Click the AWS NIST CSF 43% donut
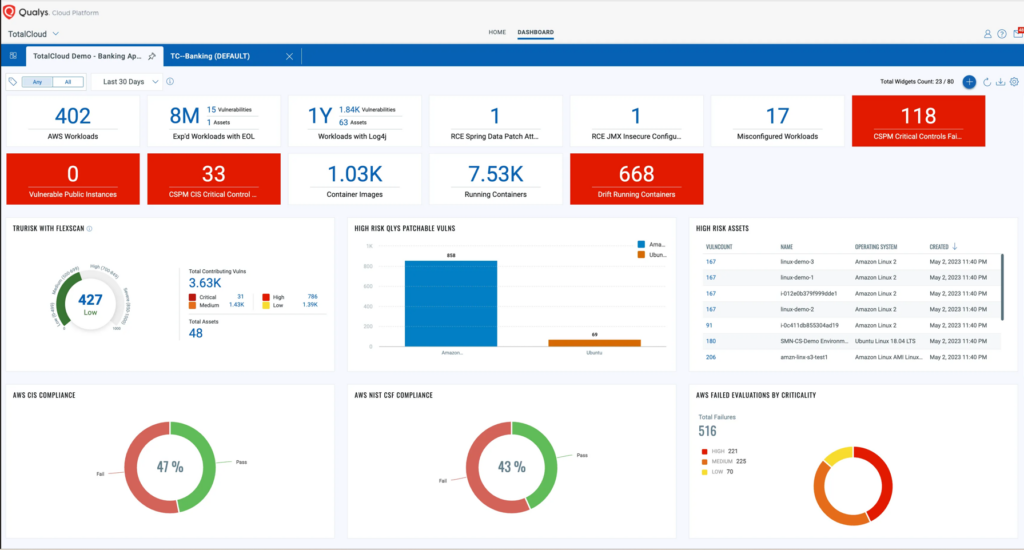The width and height of the screenshot is (1024, 550). (511, 467)
